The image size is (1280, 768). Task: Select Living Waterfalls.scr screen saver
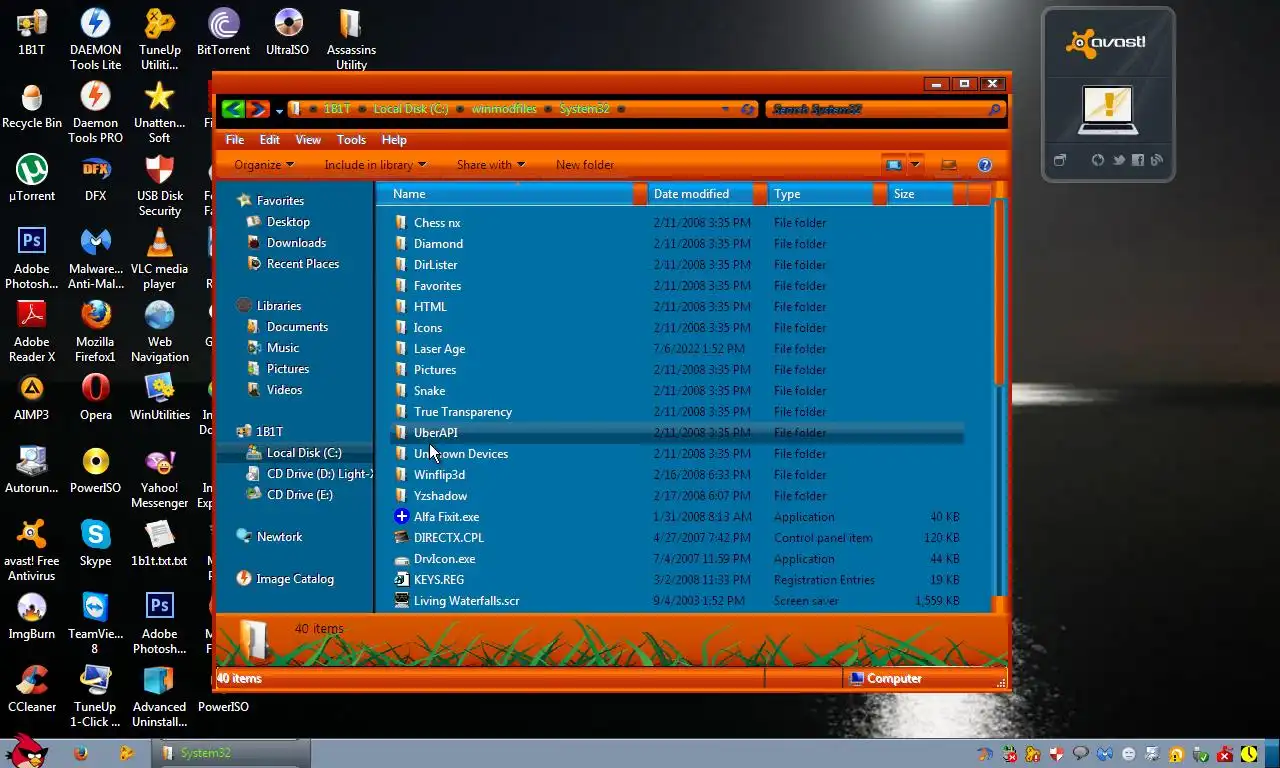[466, 601]
